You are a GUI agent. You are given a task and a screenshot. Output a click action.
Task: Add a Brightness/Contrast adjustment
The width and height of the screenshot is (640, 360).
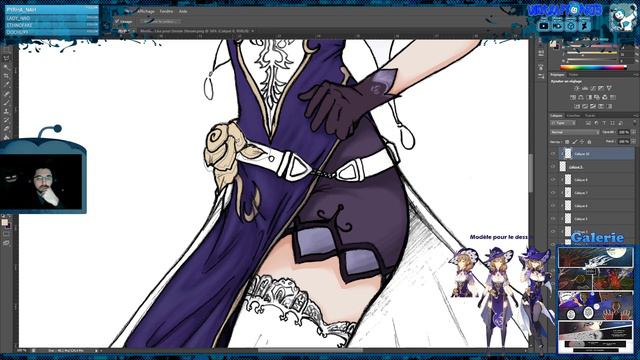coord(577,88)
